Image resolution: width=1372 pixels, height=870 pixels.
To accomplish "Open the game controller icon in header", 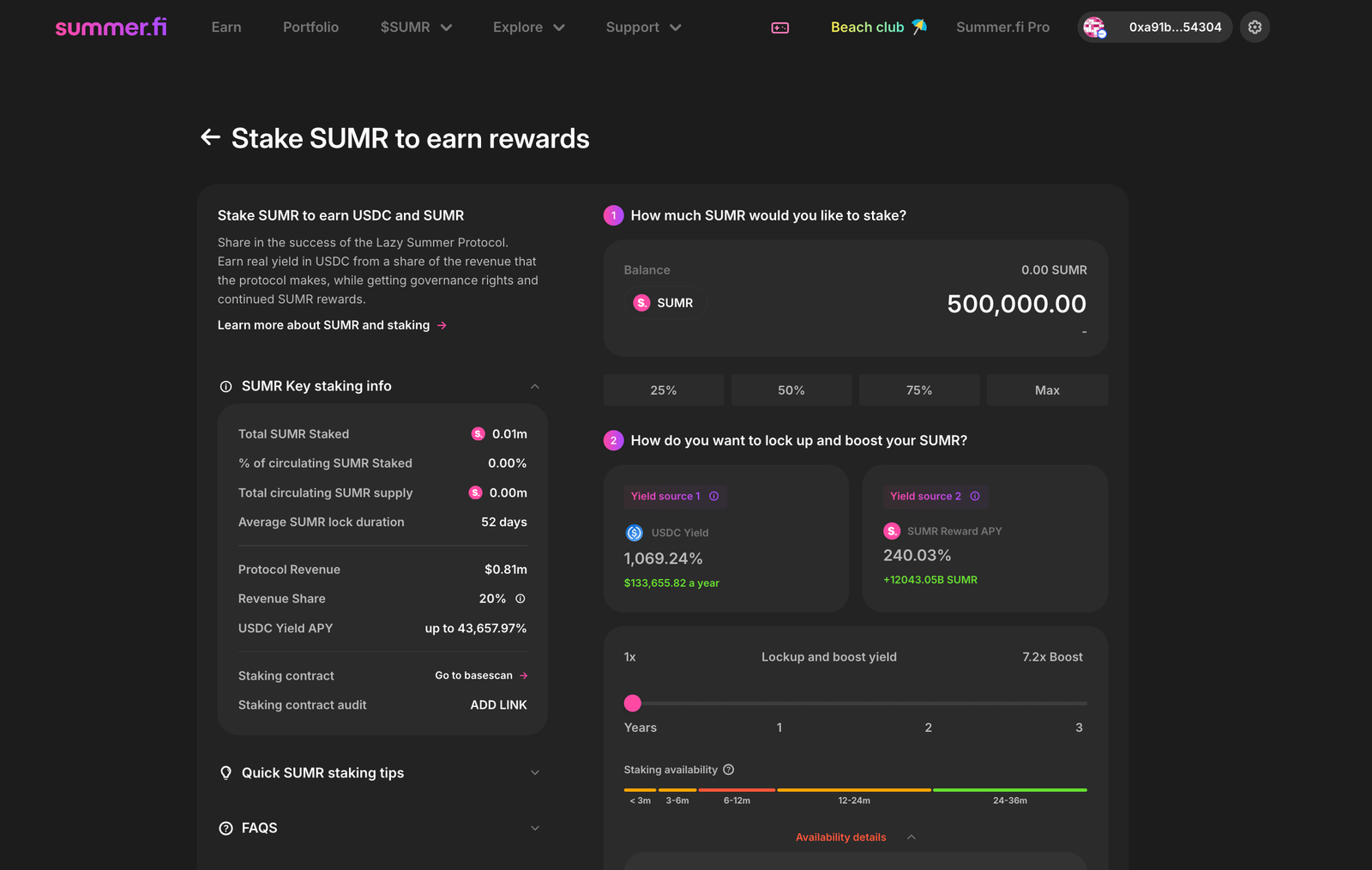I will tap(780, 27).
